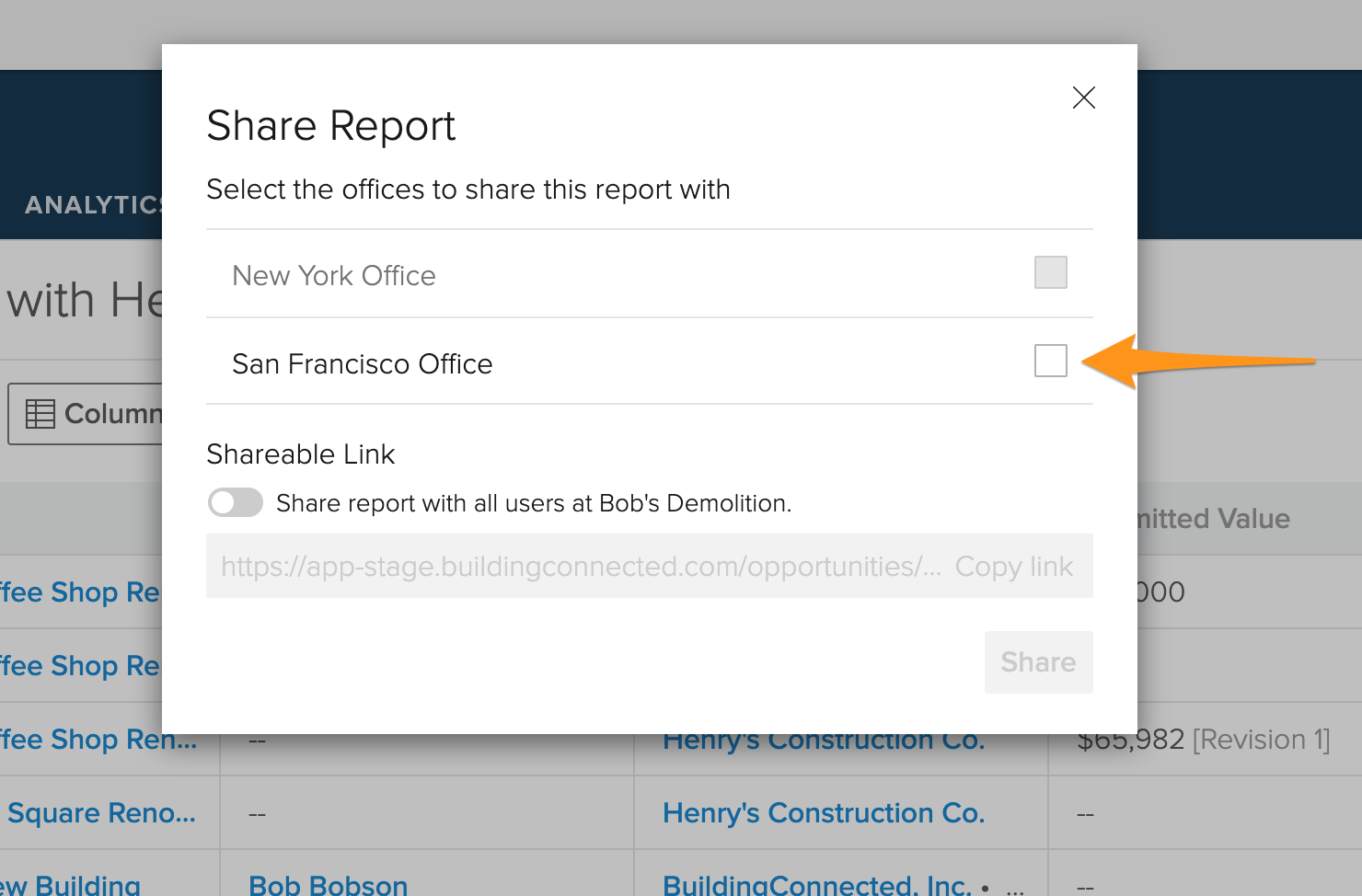
Task: Click the Columns table icon
Action: click(40, 414)
